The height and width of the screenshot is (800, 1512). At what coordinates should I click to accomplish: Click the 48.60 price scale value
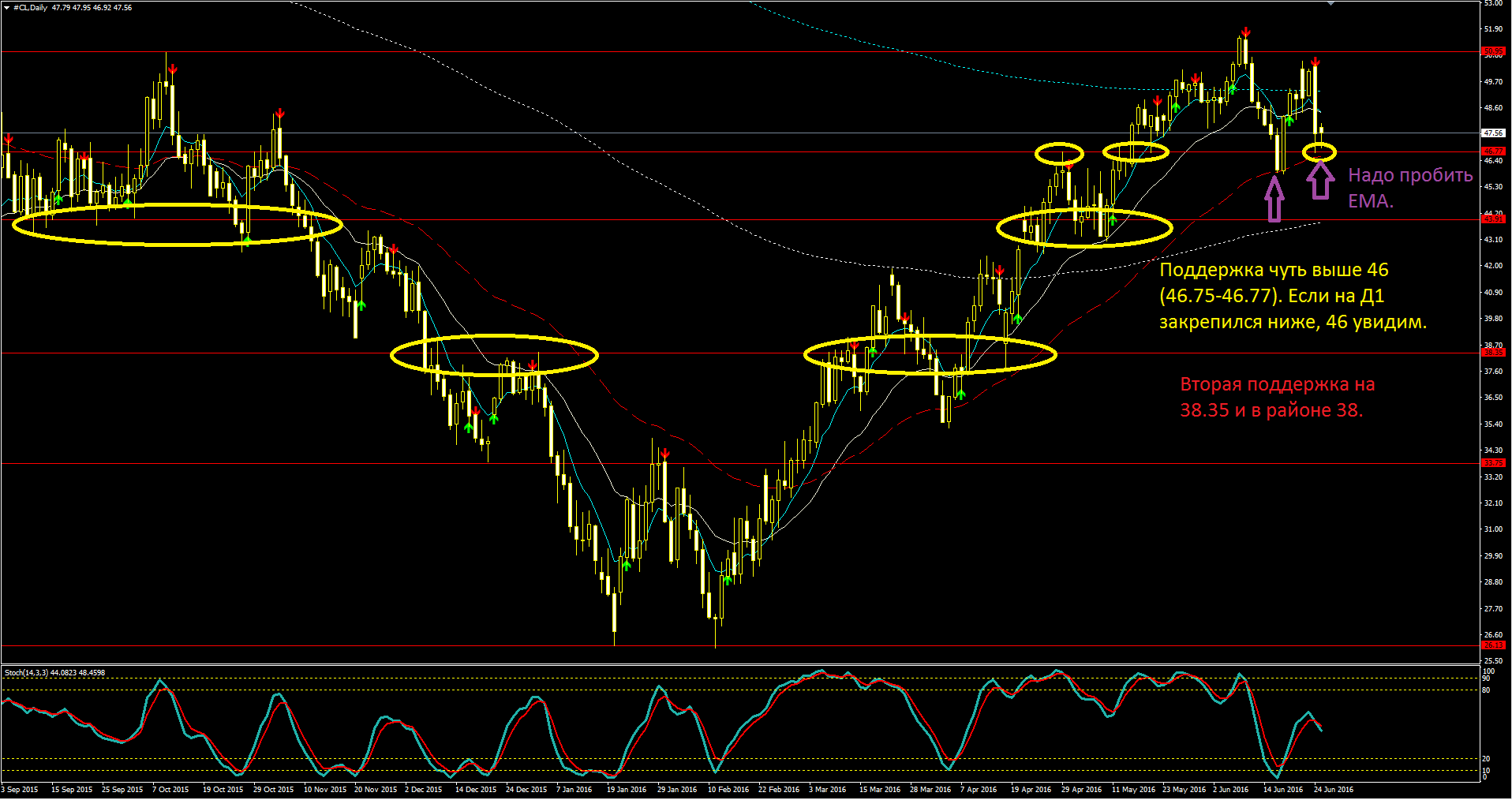pos(1493,108)
